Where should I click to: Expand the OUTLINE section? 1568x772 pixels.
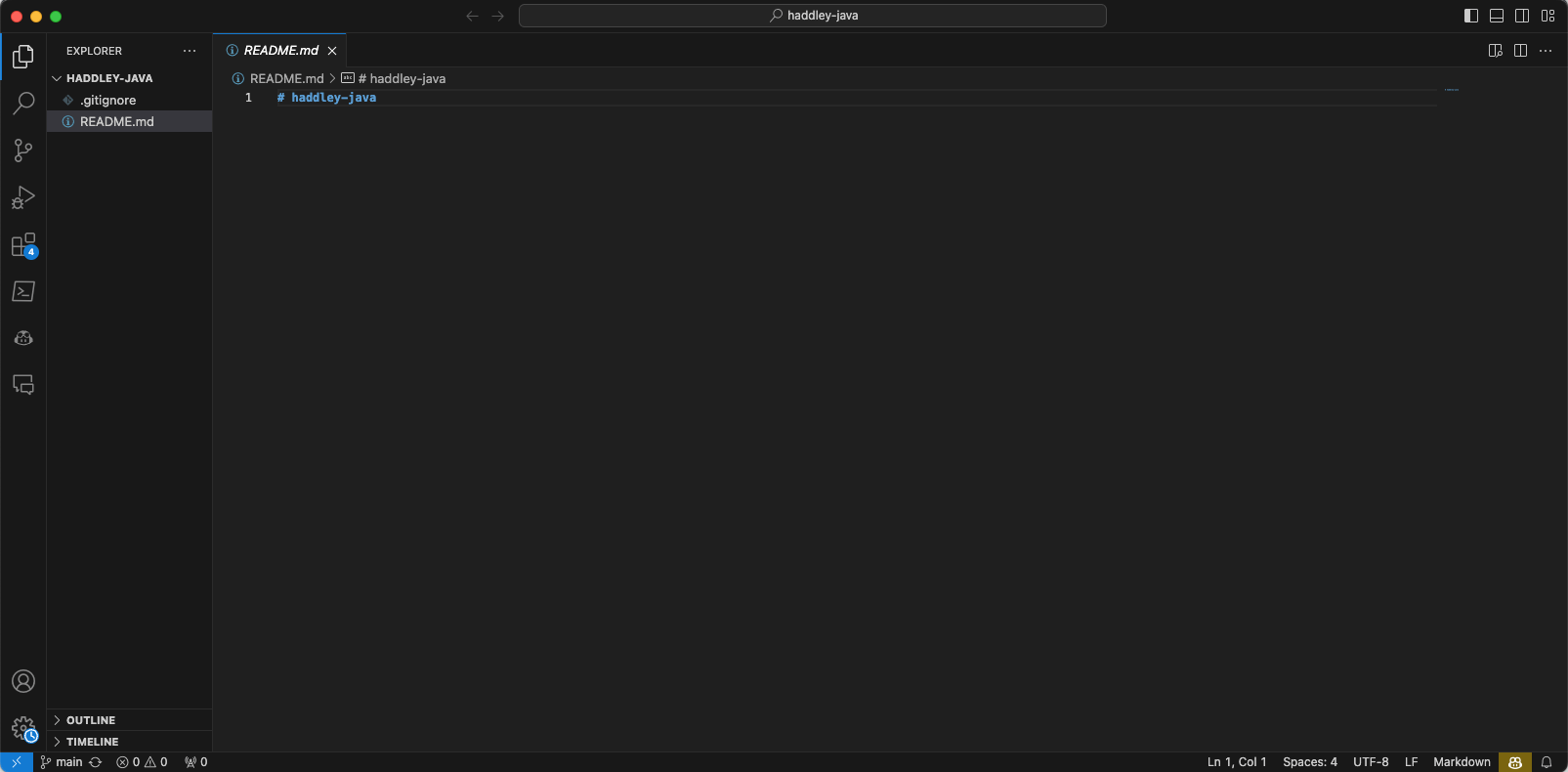(x=129, y=720)
